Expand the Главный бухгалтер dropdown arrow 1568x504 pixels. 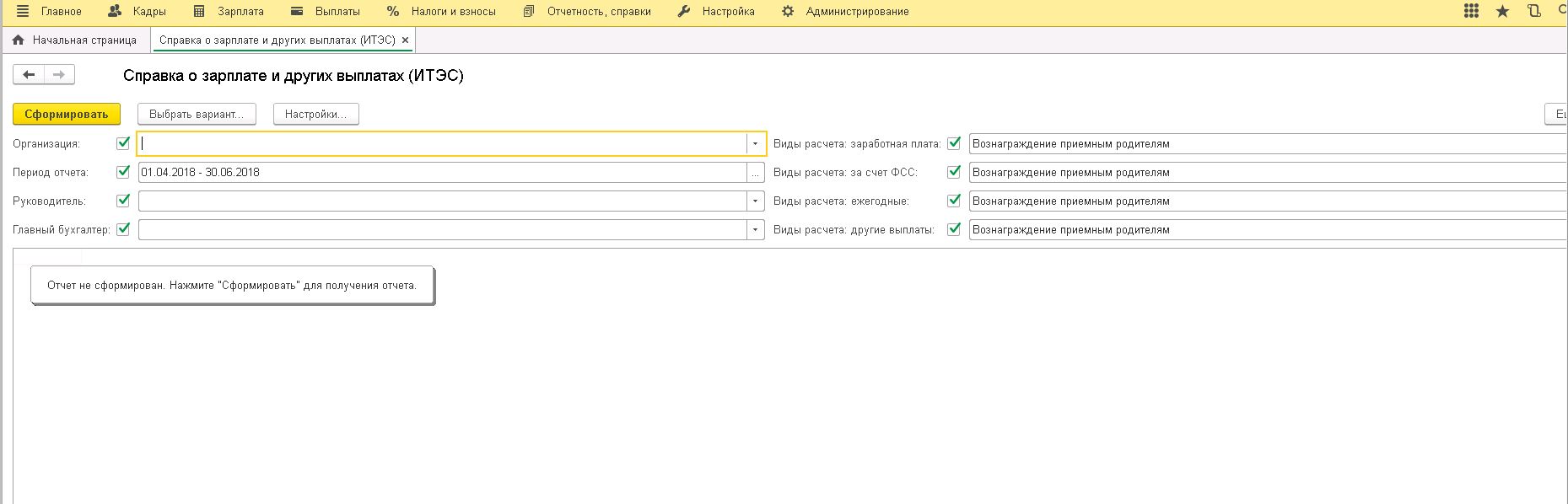tap(756, 229)
